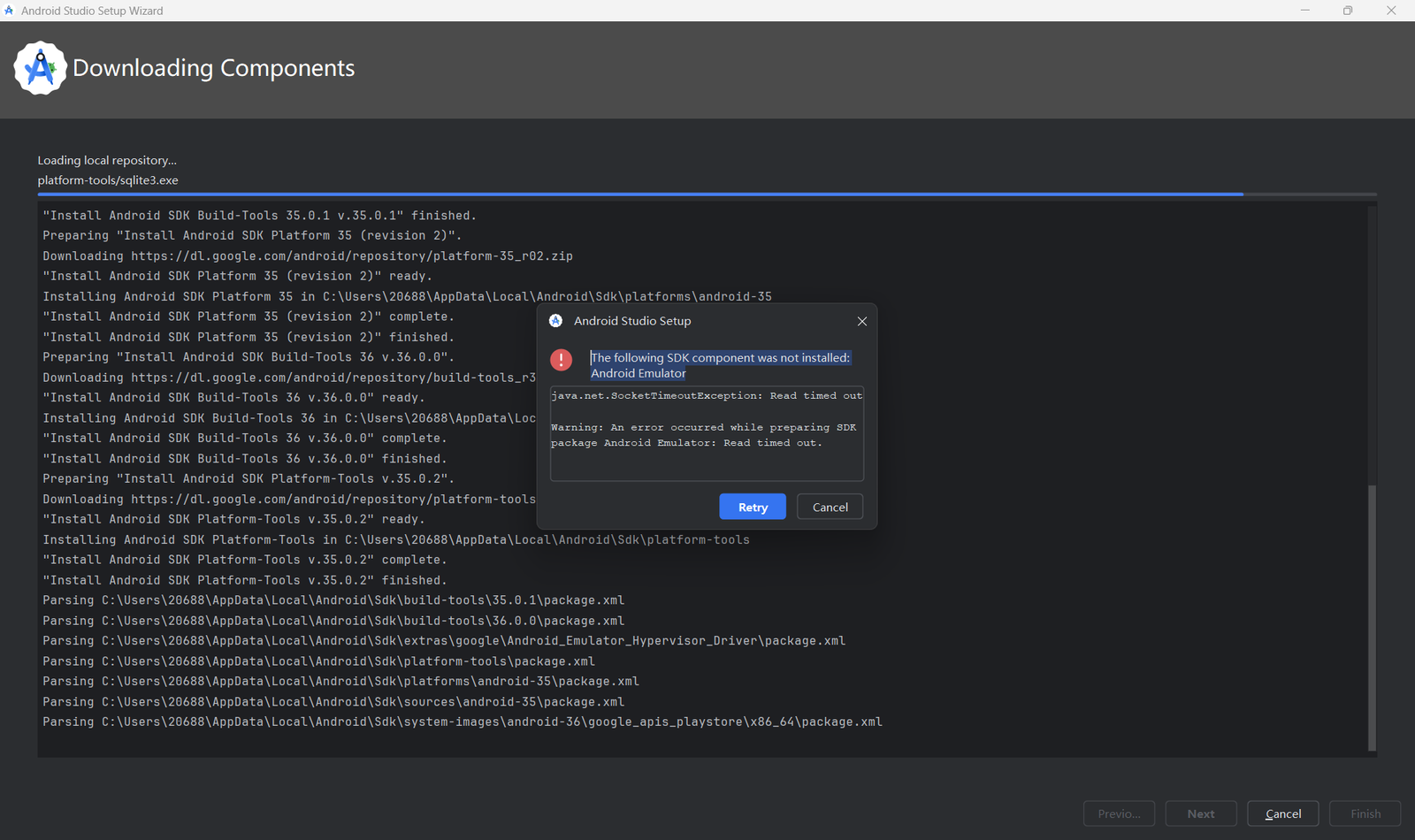Close the Android Studio Setup dialog
Image resolution: width=1415 pixels, height=840 pixels.
[862, 321]
